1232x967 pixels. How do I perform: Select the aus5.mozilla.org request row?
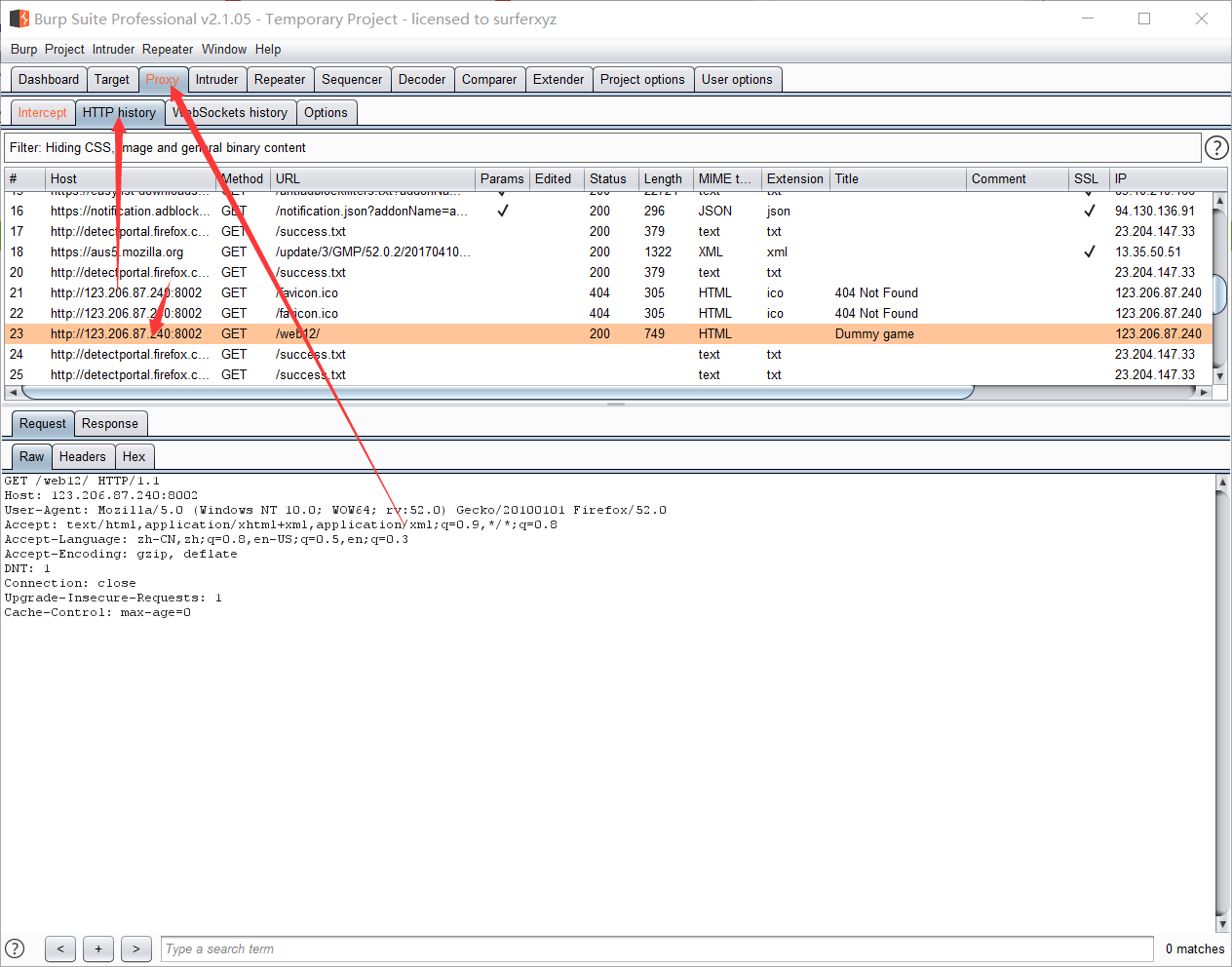[609, 251]
